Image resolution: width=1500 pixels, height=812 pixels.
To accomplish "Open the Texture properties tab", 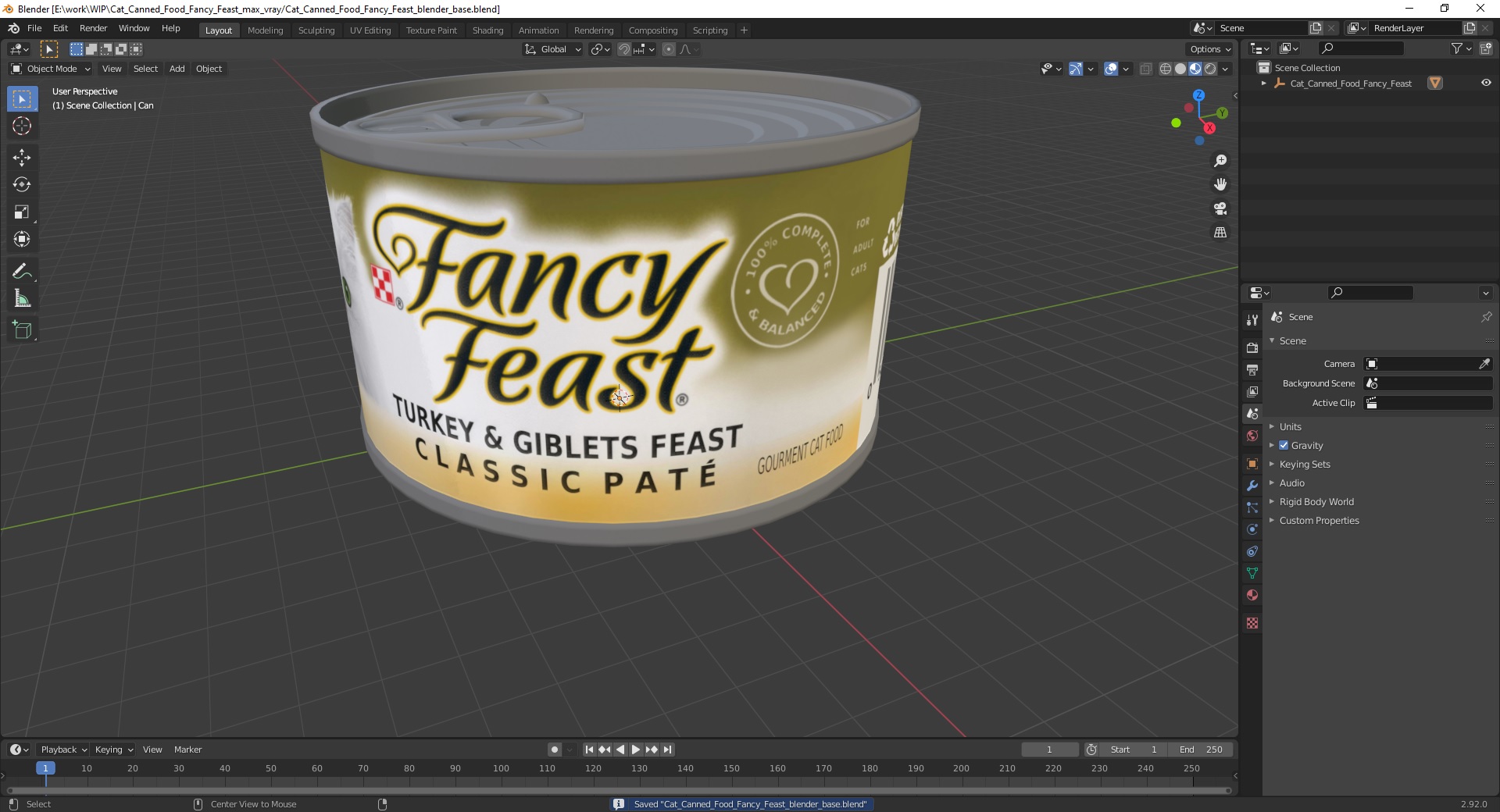I will tap(1252, 623).
